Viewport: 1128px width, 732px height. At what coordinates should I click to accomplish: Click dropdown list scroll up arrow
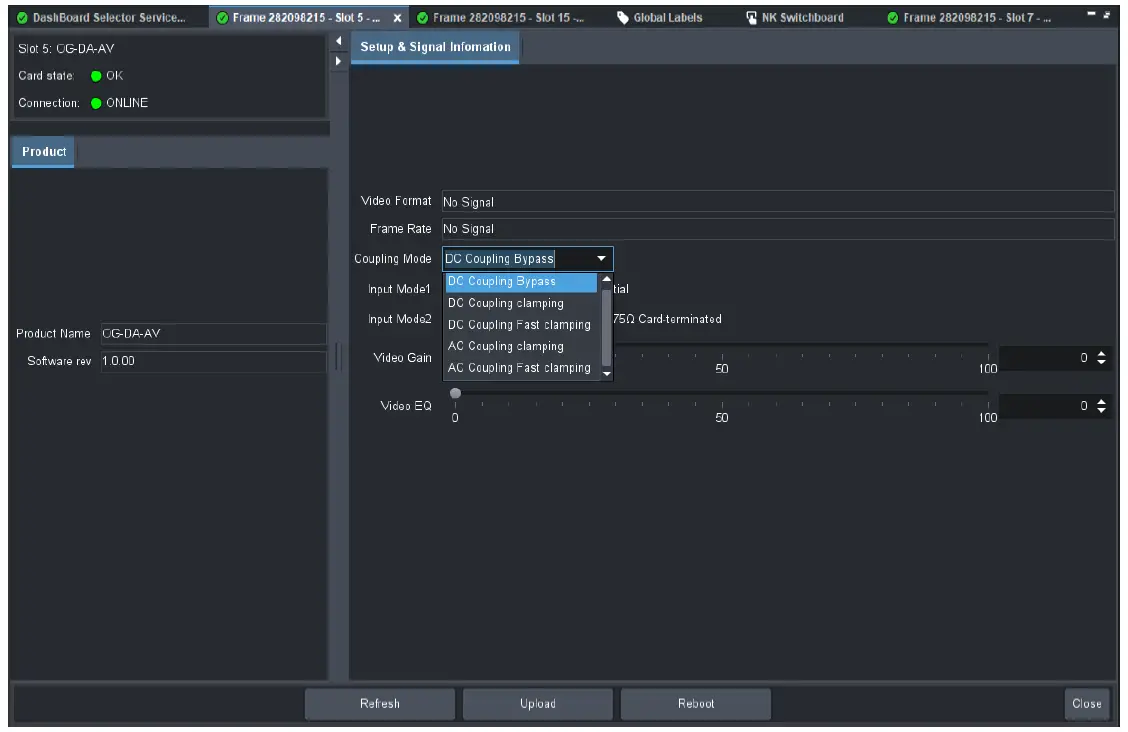tap(606, 279)
